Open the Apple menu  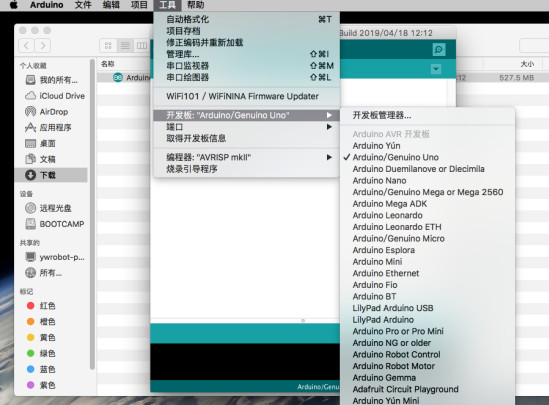[x=13, y=5]
